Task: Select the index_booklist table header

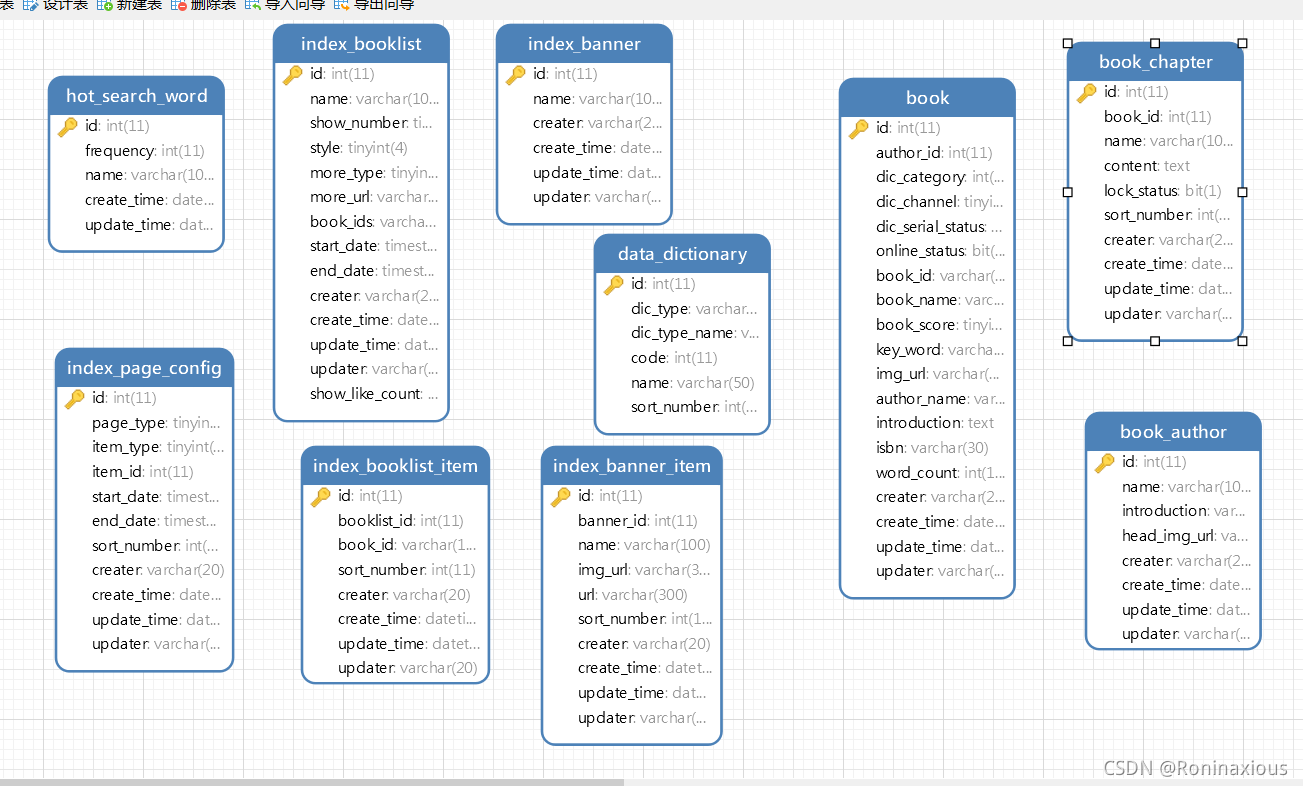Action: pos(361,44)
